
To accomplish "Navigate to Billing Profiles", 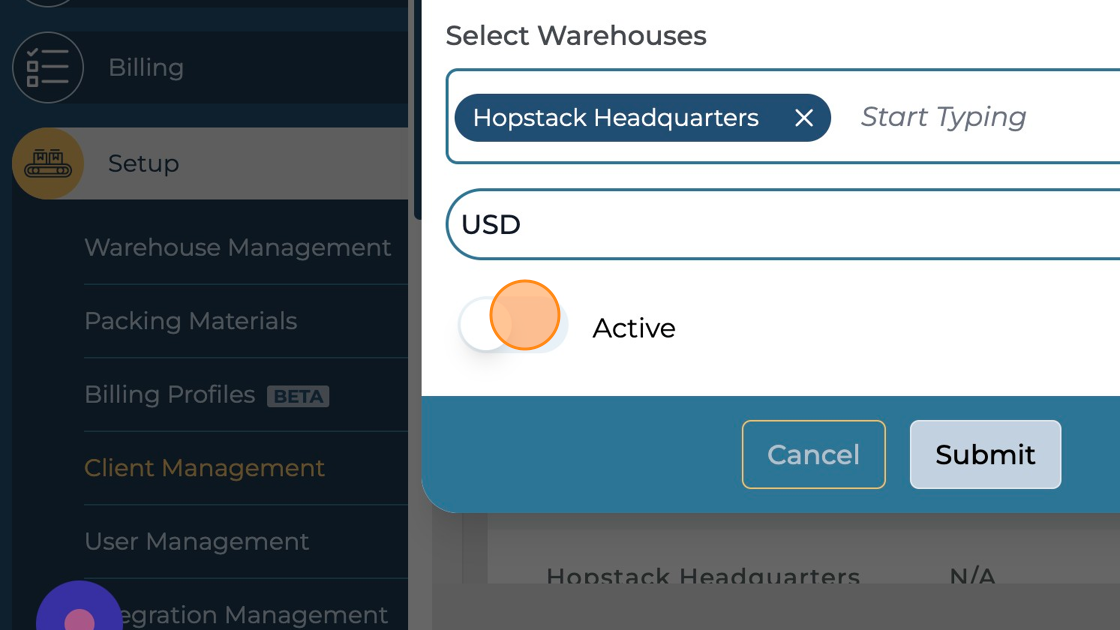I will tap(169, 395).
